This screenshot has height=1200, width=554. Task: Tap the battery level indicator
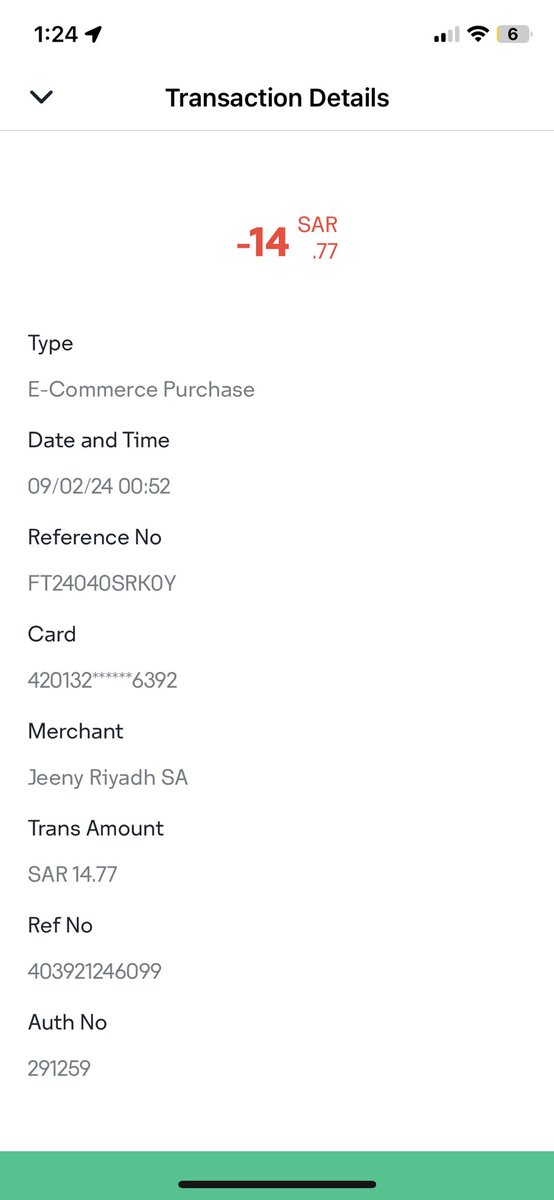(x=513, y=34)
